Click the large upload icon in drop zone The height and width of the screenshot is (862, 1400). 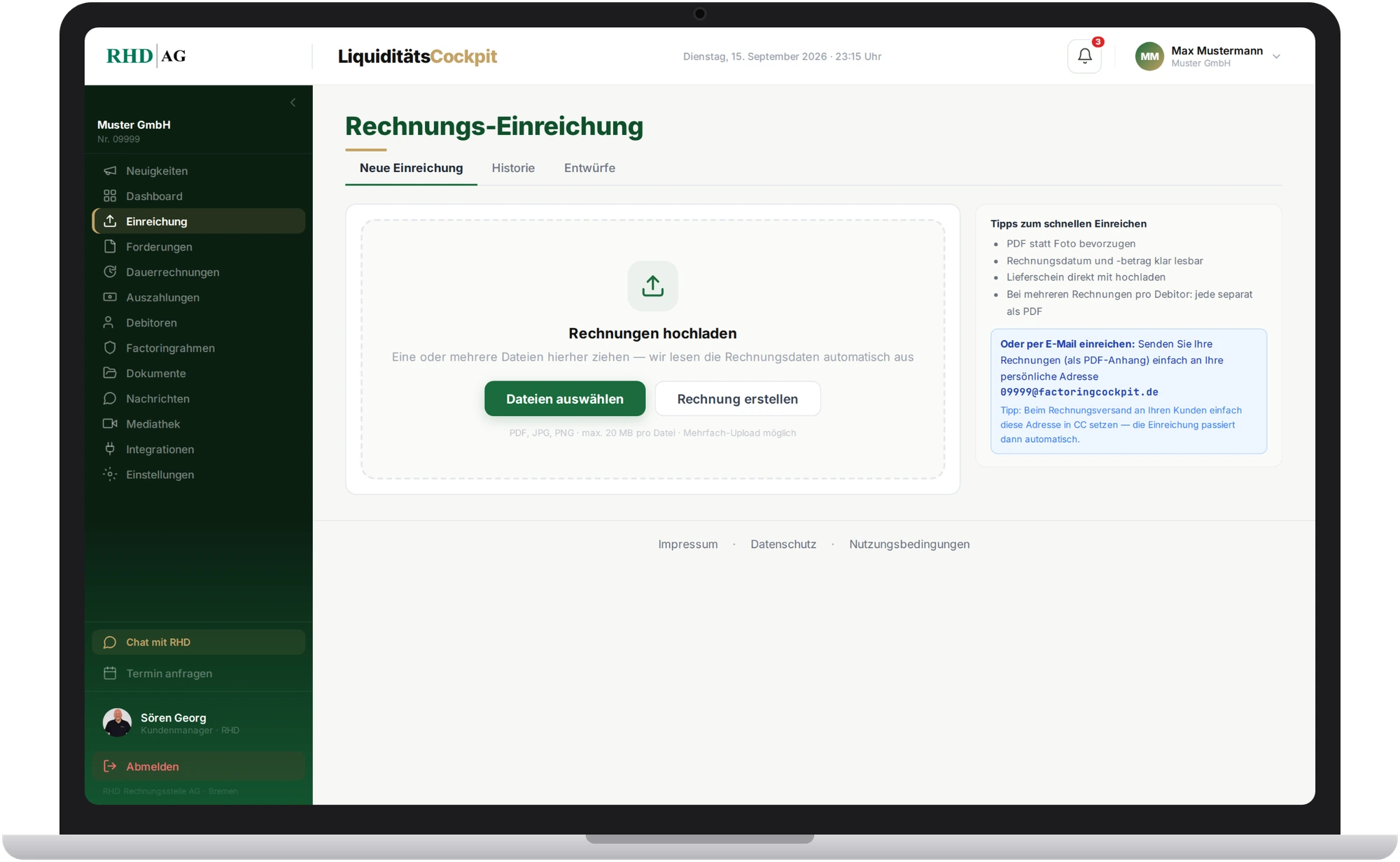tap(652, 285)
